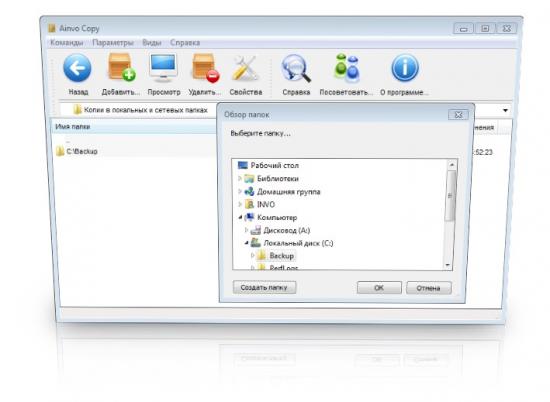Click the folder icon next to C:\Backup

[x=60, y=151]
